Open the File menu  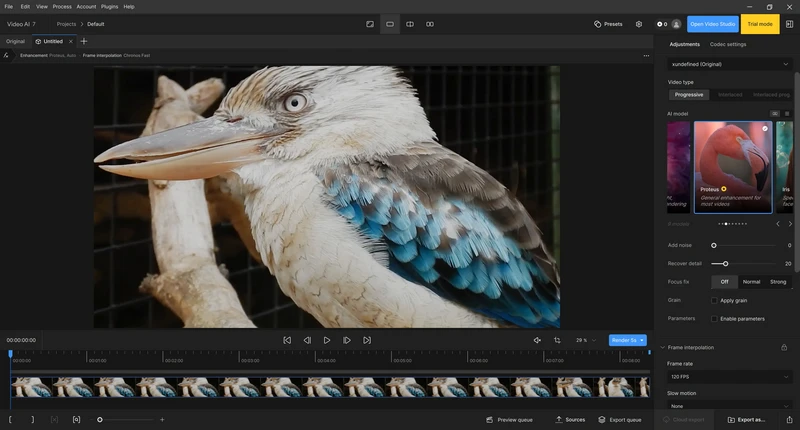(9, 7)
